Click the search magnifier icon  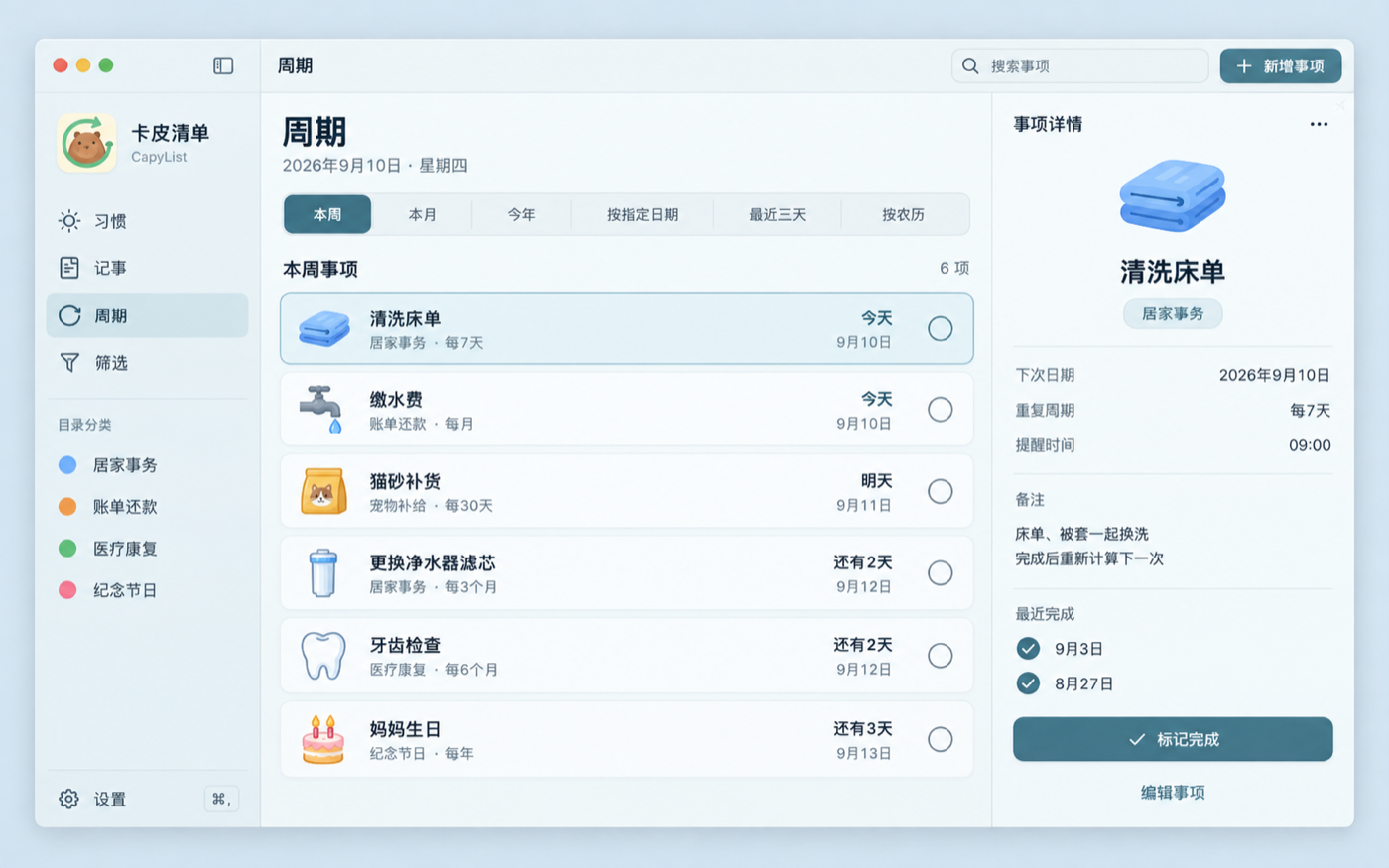970,65
